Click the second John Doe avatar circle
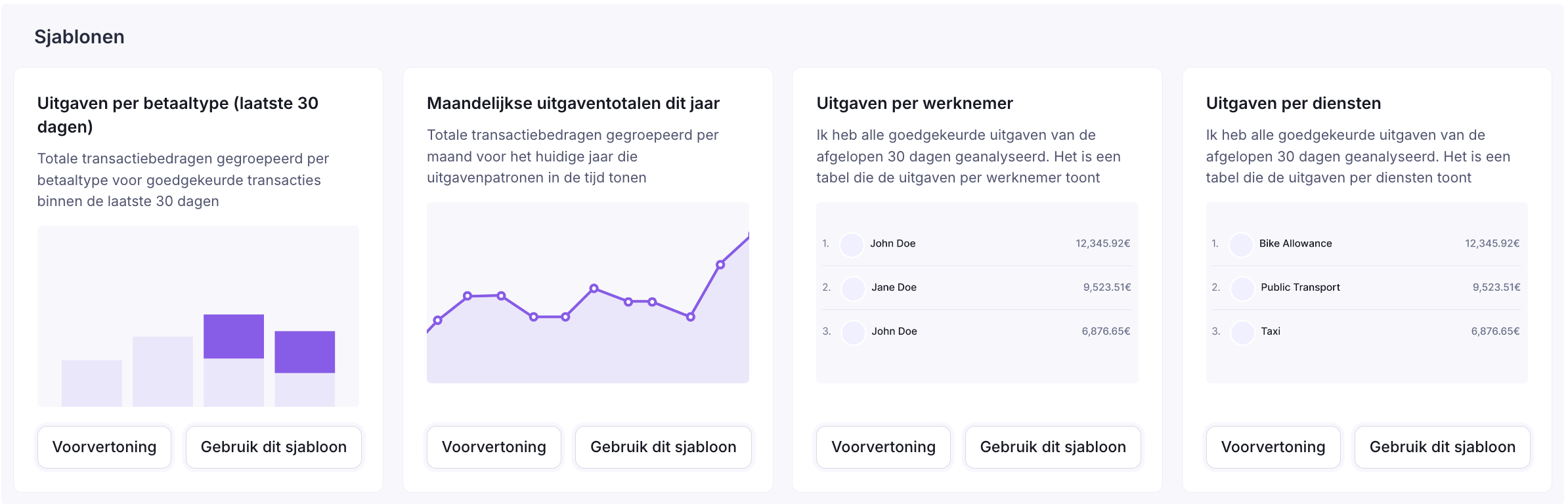Screen dimensions: 1568x504 click(x=854, y=331)
